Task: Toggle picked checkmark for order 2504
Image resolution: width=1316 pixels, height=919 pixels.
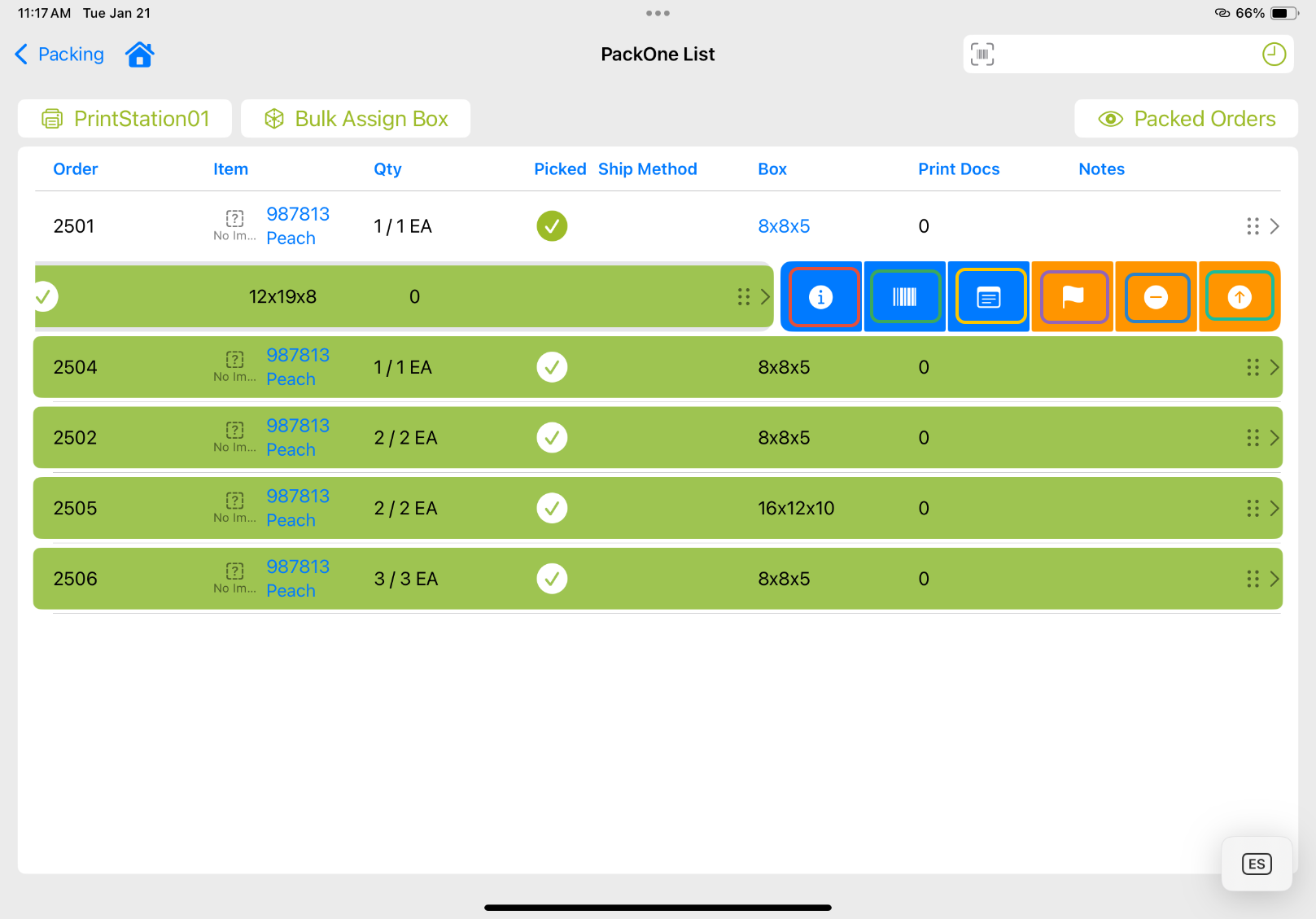Action: pyautogui.click(x=552, y=367)
